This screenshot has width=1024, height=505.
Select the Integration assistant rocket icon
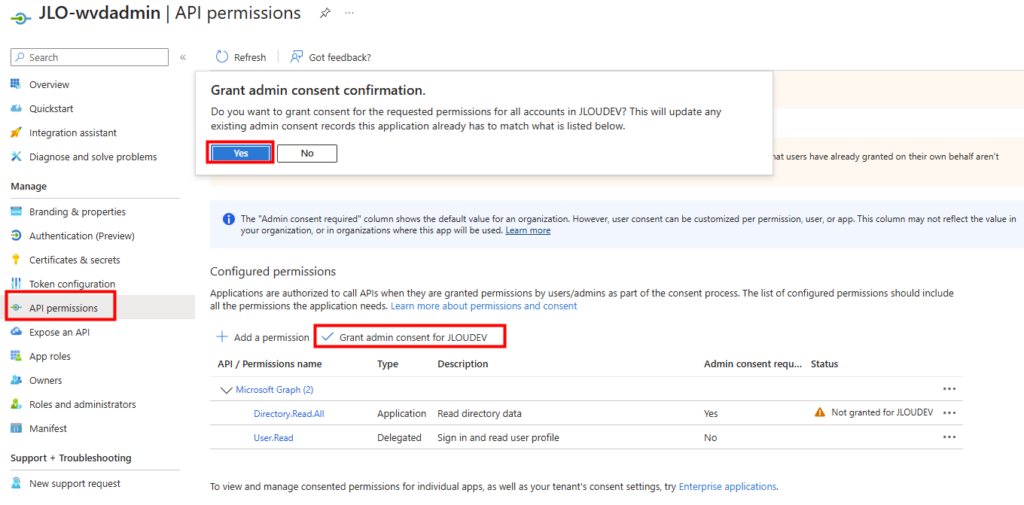coord(16,132)
